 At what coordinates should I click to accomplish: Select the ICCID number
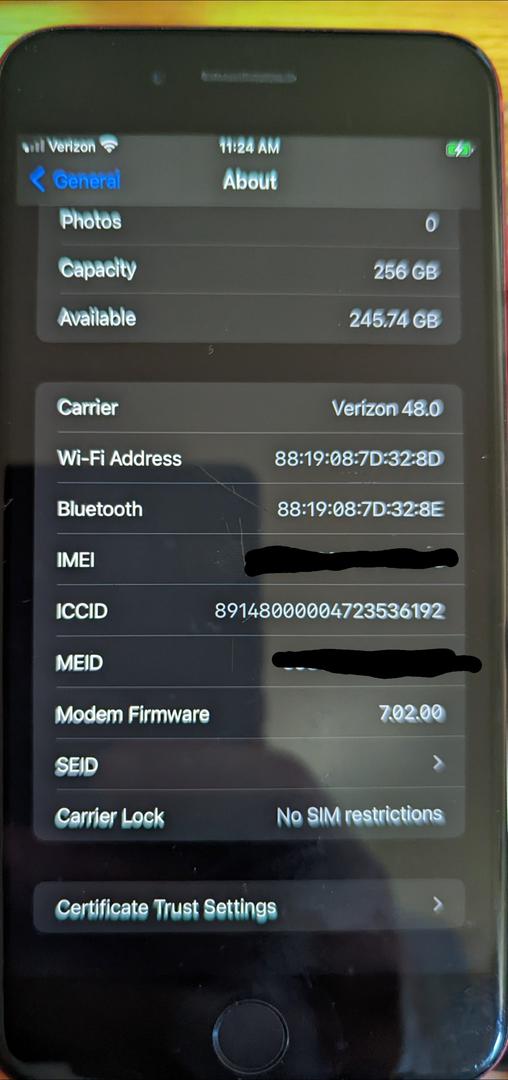pyautogui.click(x=330, y=611)
